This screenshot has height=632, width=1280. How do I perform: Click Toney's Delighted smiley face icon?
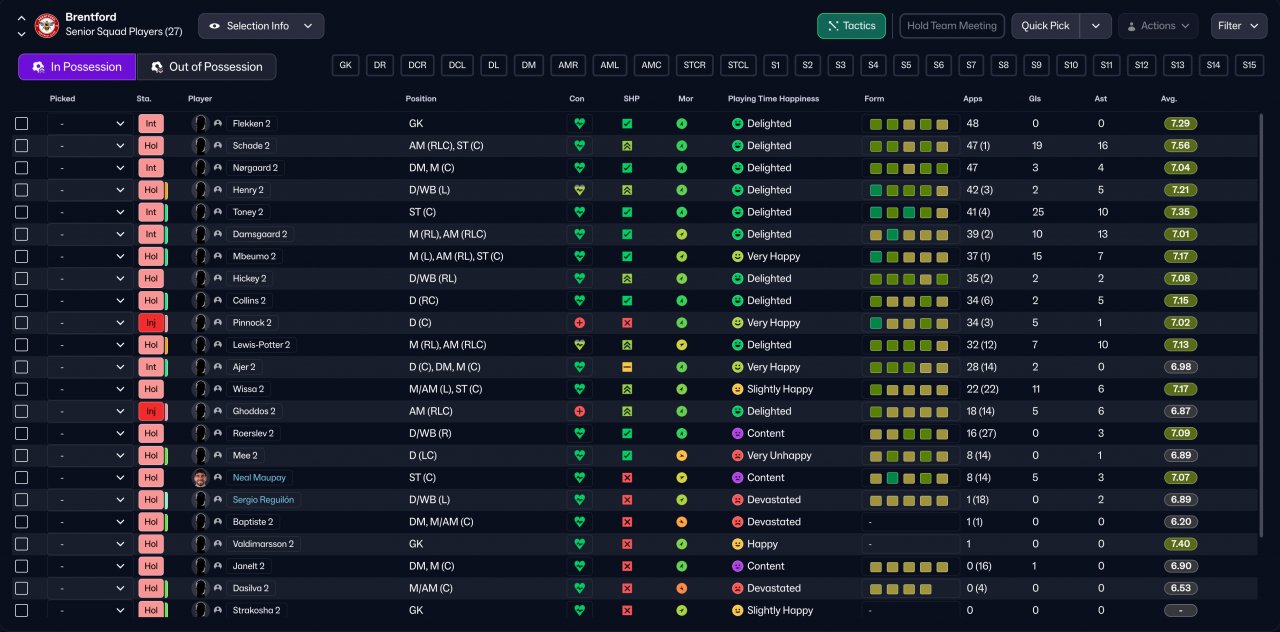737,212
